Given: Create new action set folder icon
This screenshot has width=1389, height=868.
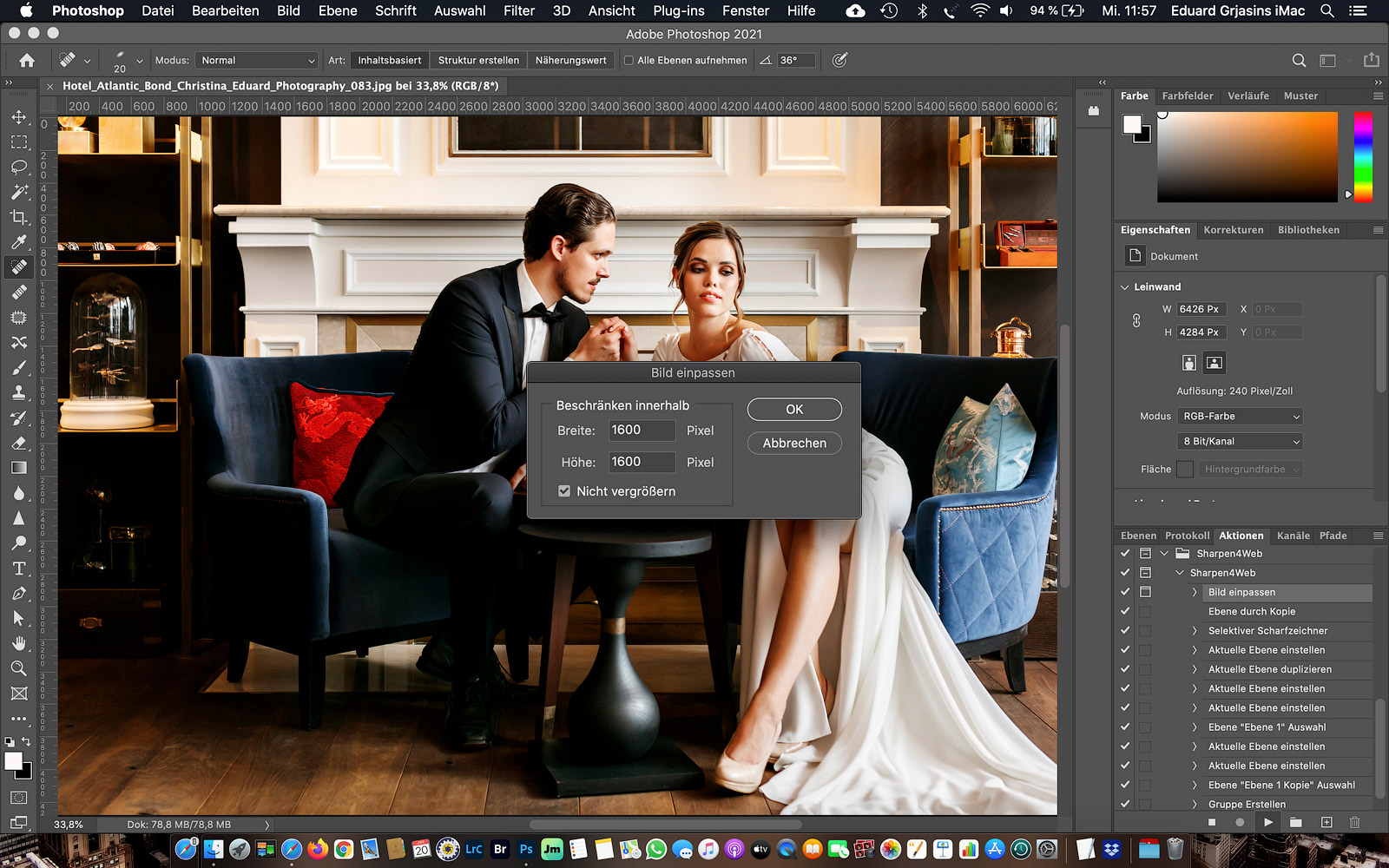Looking at the screenshot, I should 1295,822.
